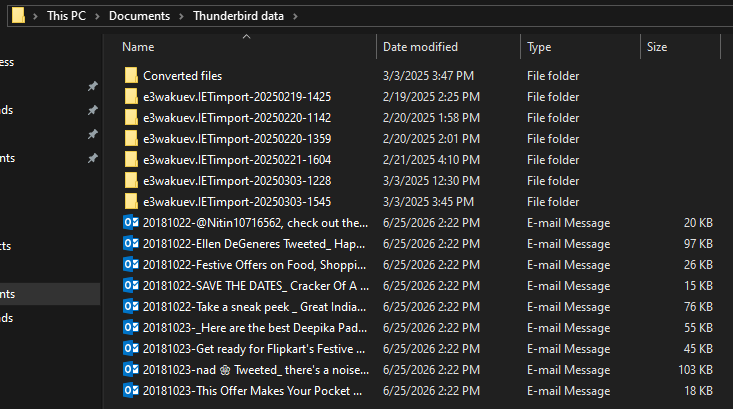Image resolution: width=733 pixels, height=409 pixels.
Task: Select e3wakuev.IETimport-20250303-1545 folder name
Action: 237,202
